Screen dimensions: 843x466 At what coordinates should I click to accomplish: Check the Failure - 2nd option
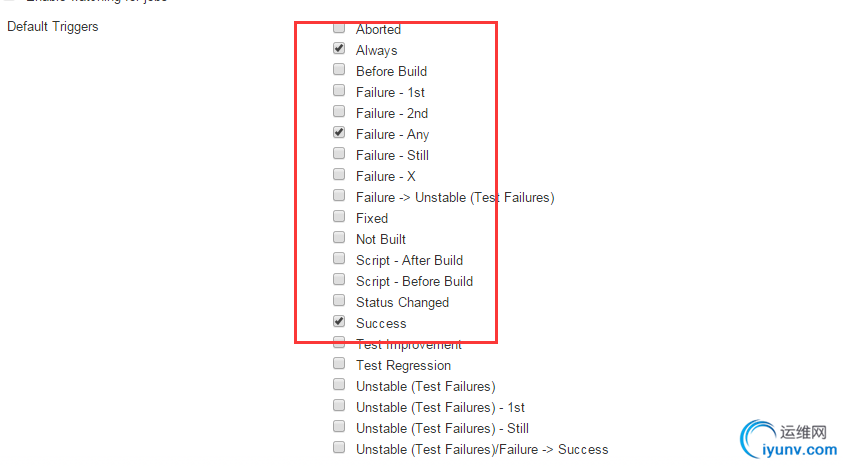pos(339,111)
